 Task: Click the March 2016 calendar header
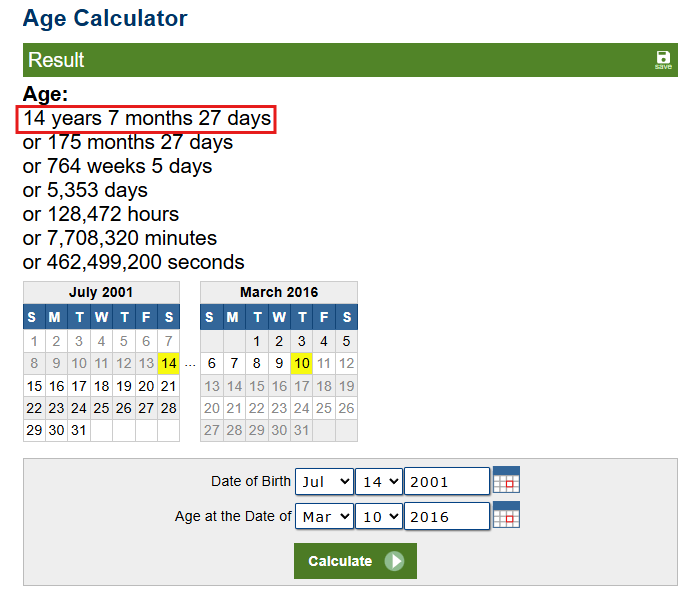279,292
